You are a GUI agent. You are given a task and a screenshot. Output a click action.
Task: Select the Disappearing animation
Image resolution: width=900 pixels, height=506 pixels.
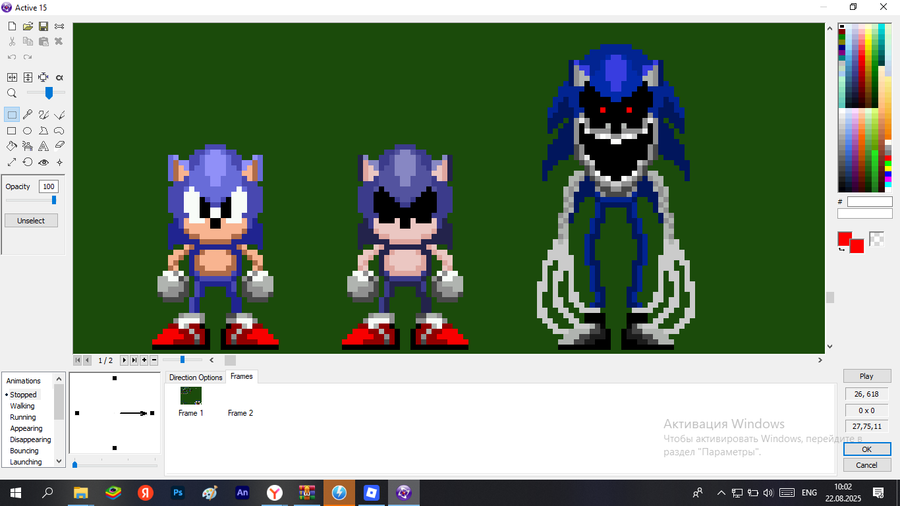coord(30,439)
